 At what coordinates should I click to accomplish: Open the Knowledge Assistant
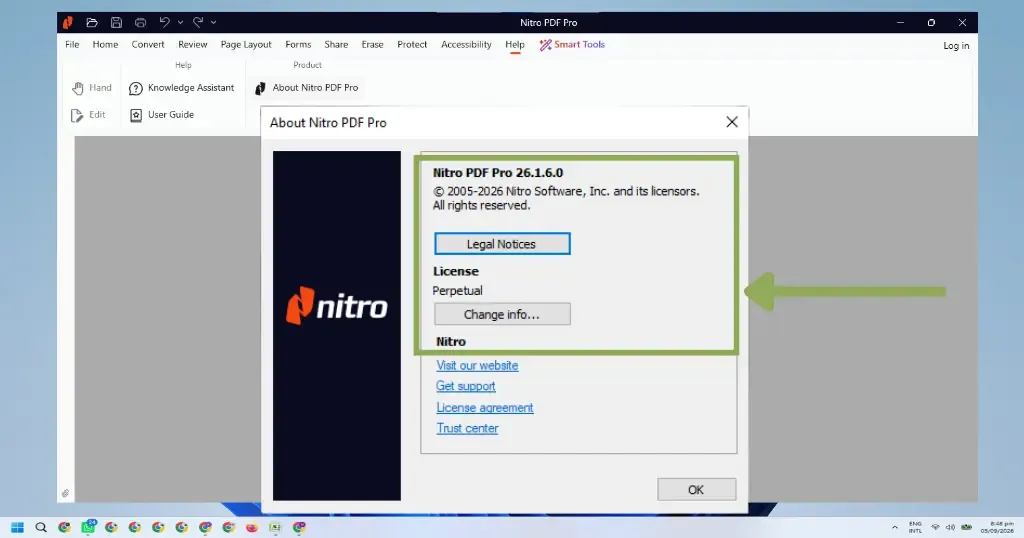[182, 87]
